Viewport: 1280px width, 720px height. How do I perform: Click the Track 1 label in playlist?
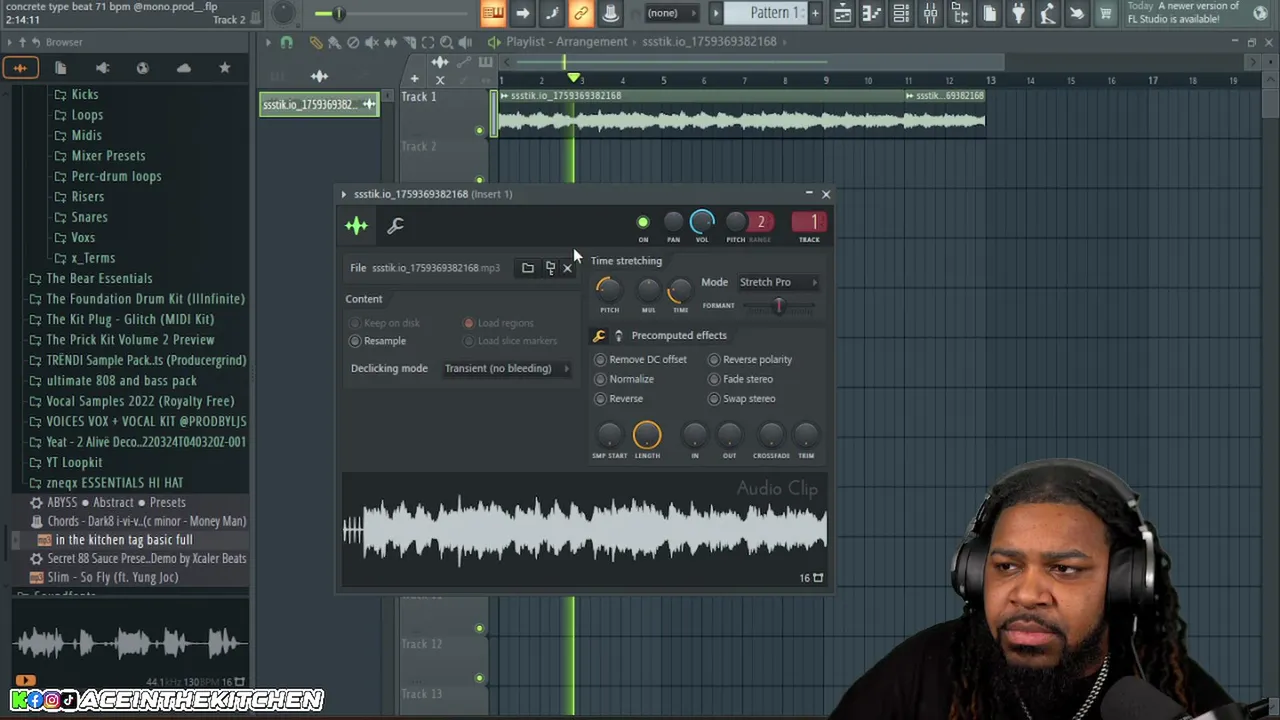(419, 96)
